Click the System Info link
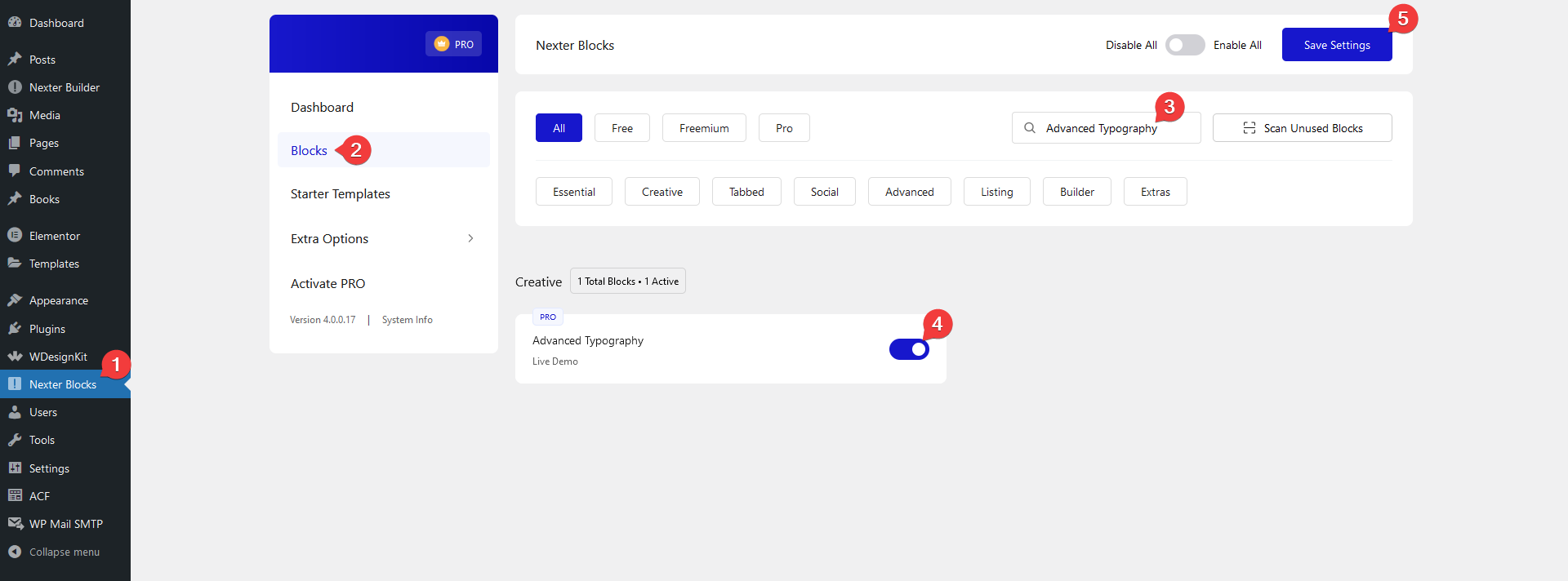This screenshot has width=1568, height=581. [x=407, y=320]
